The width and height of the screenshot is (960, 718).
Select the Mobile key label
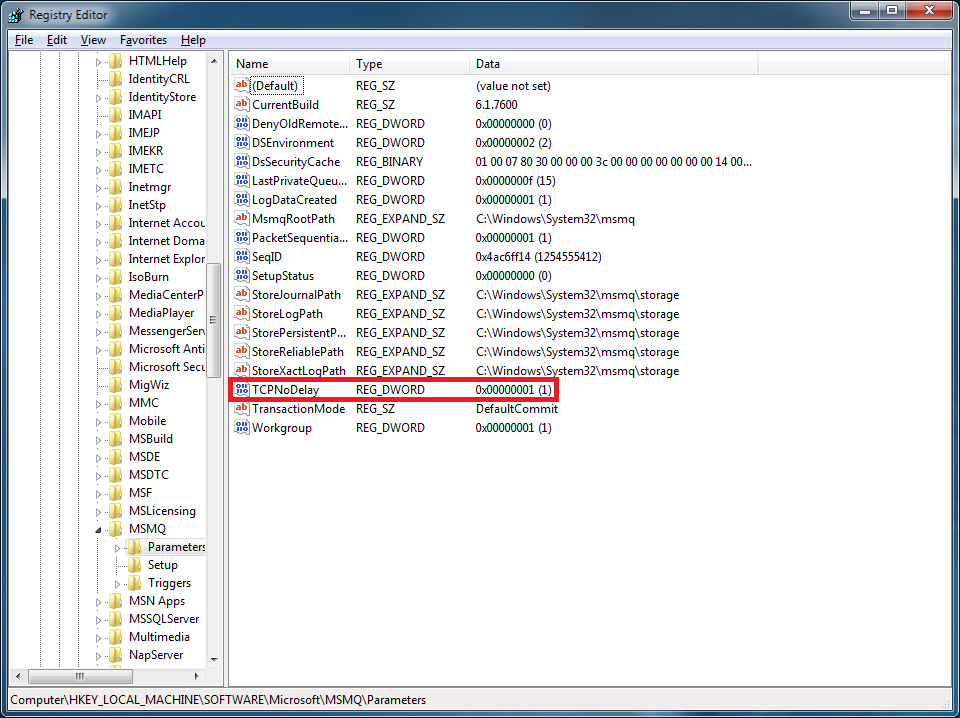148,421
